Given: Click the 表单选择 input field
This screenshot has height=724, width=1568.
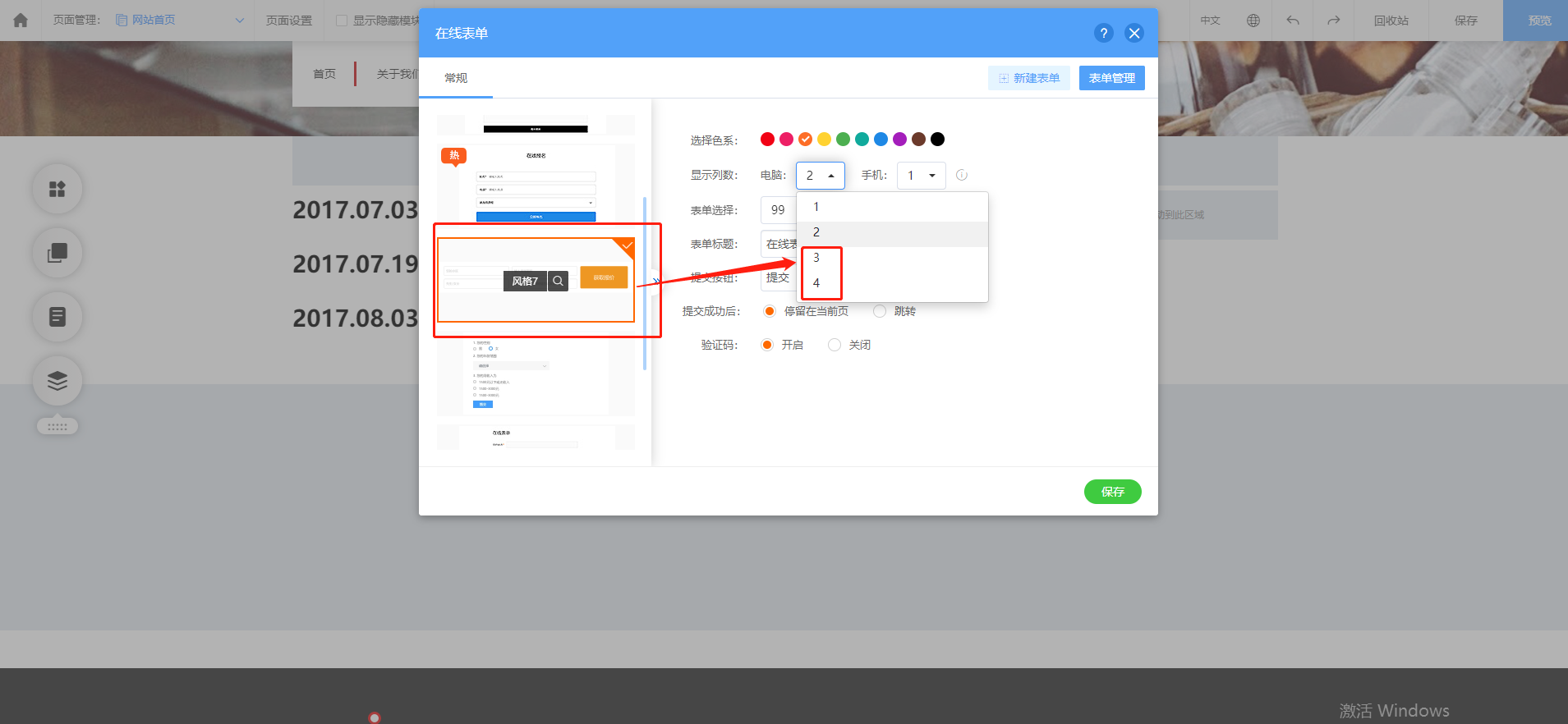Looking at the screenshot, I should pyautogui.click(x=778, y=210).
